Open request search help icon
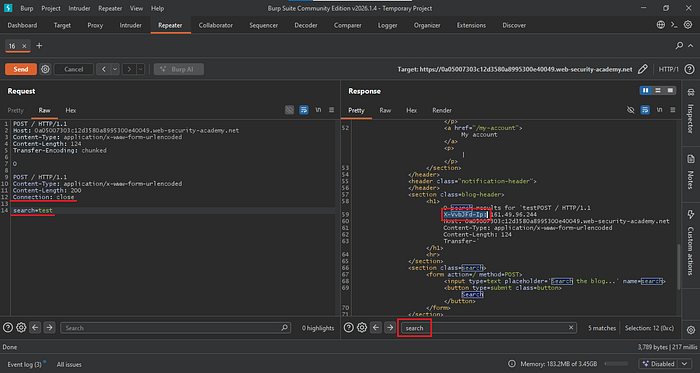 coord(7,328)
